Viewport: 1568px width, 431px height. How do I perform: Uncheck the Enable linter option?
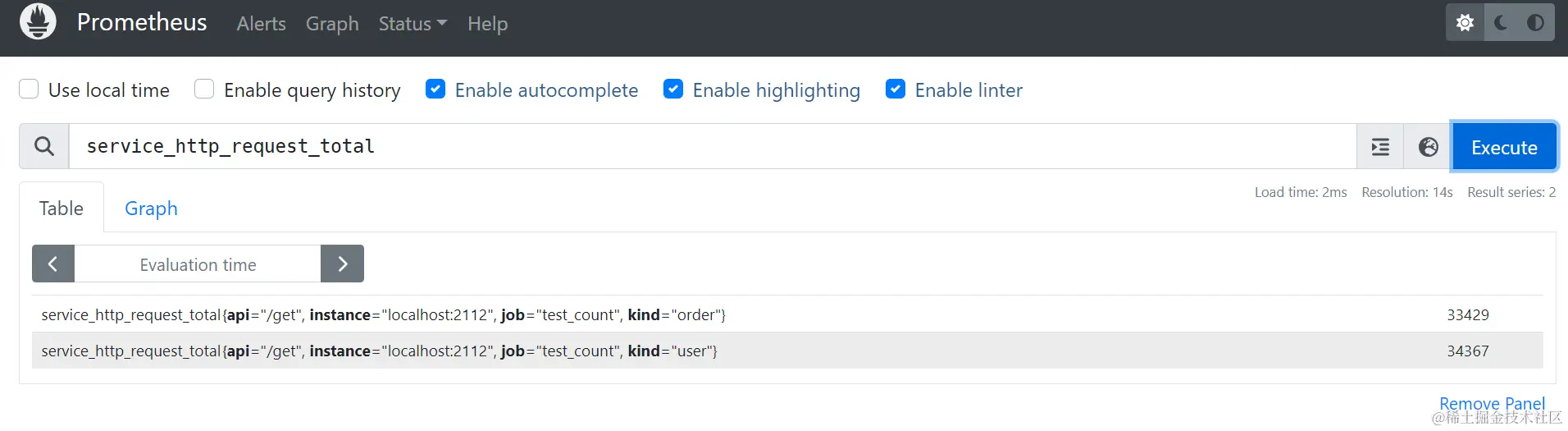coord(896,89)
